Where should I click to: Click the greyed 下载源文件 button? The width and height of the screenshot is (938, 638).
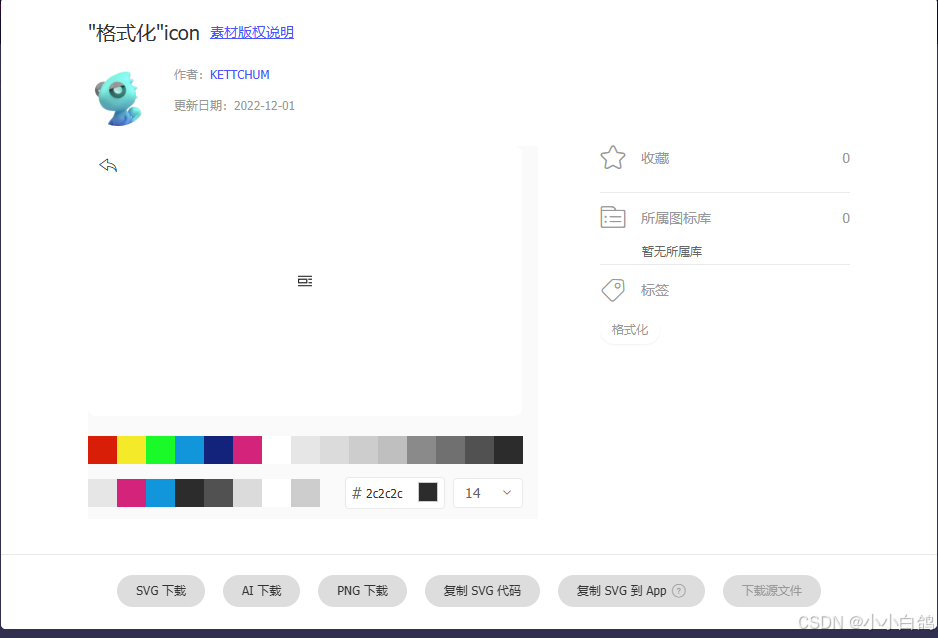[772, 591]
